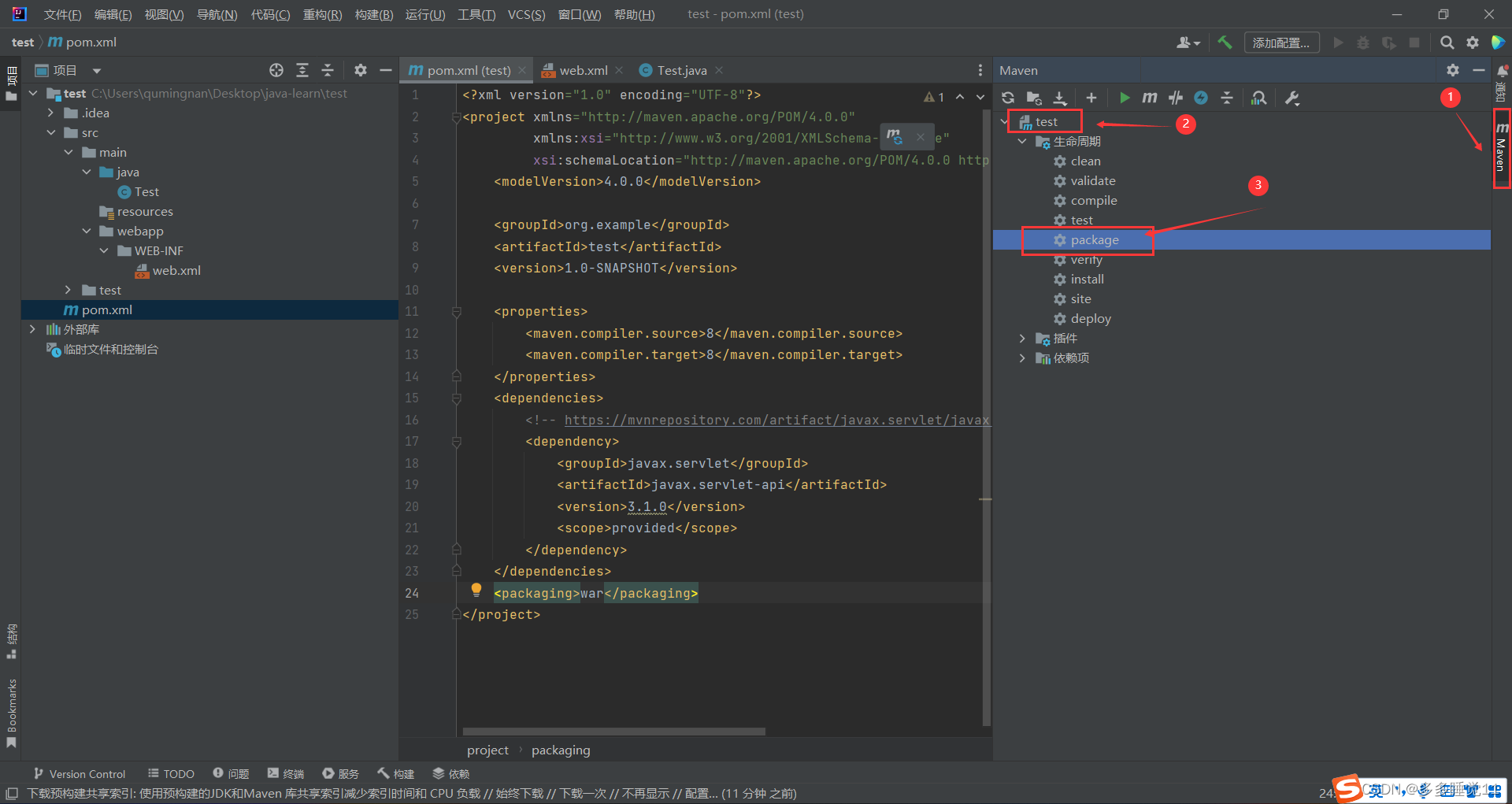
Task: Collapse the src folder
Action: coord(51,132)
